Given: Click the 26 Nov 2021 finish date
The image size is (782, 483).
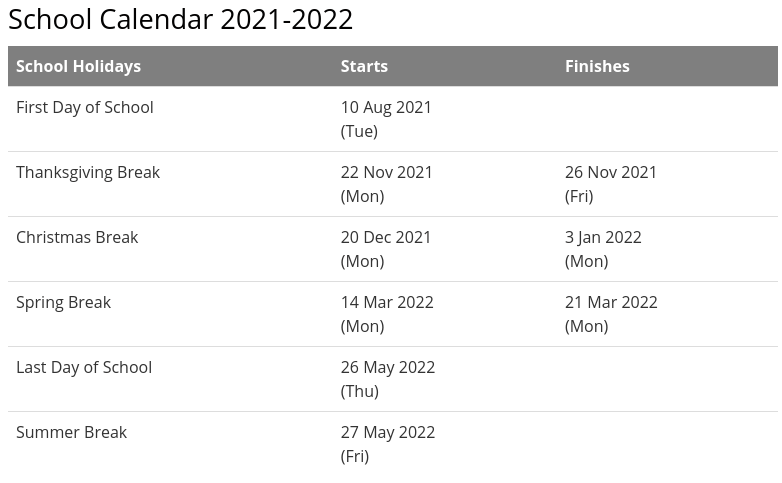Looking at the screenshot, I should [611, 173].
